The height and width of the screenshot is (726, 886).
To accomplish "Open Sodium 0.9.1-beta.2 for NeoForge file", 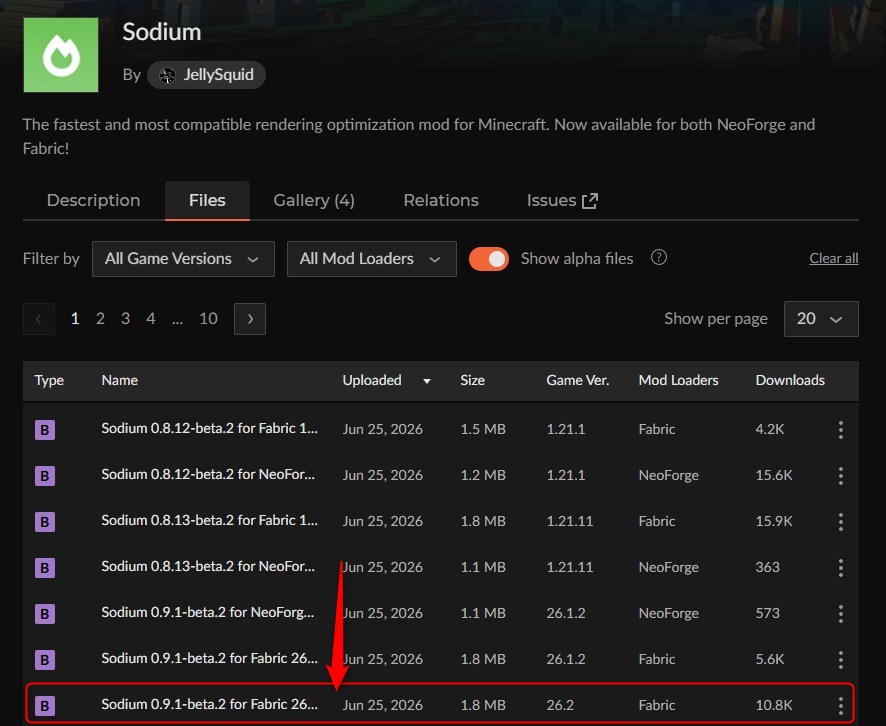I will pos(207,612).
